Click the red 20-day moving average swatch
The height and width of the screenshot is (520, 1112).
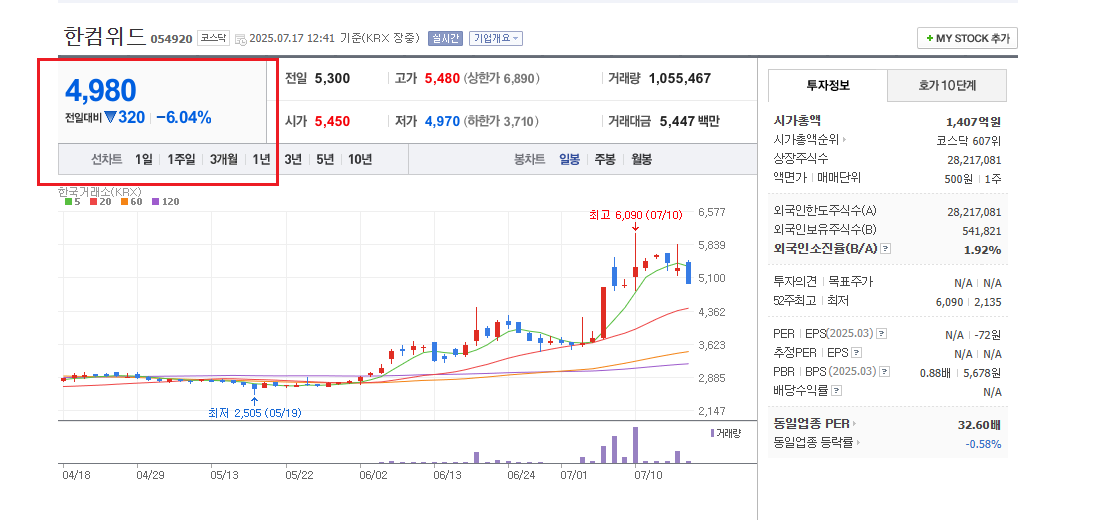pos(94,201)
